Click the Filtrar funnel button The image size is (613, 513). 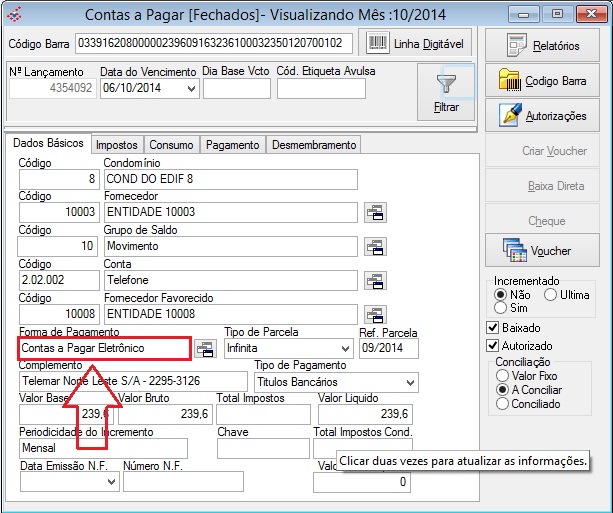point(446,92)
